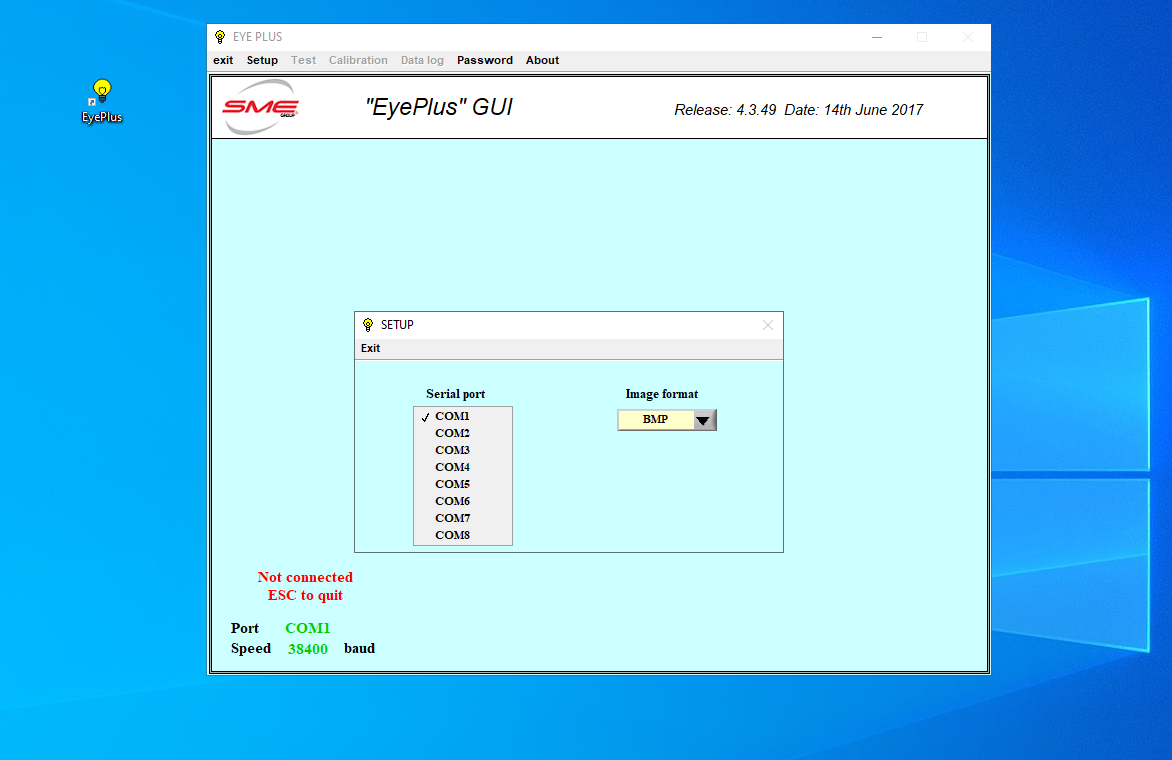Click the lightbulb icon in EYE PLUS title bar

click(x=222, y=36)
